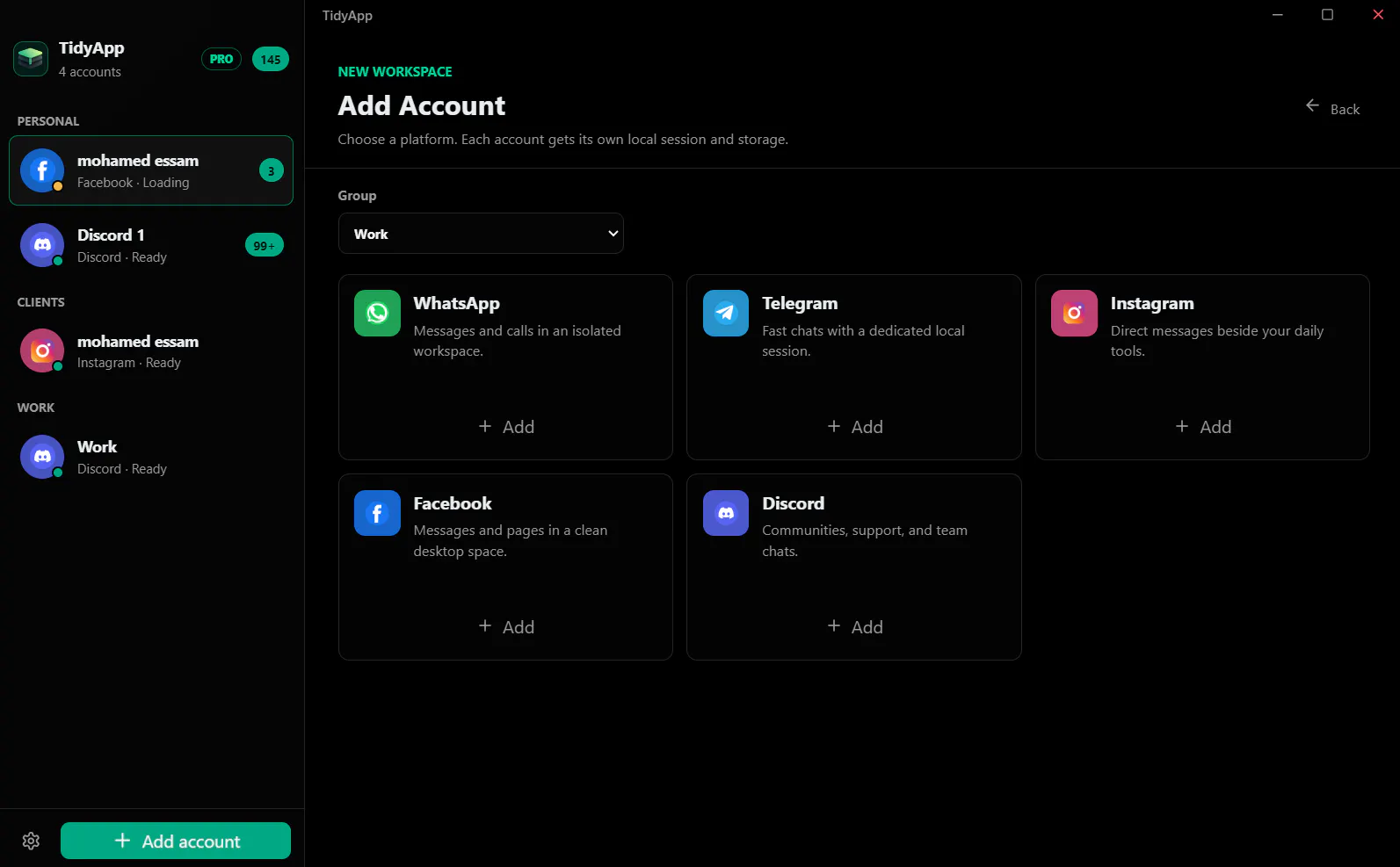Screen dimensions: 1400x867
Task: Select Work Discord avatar in sidebar
Action: (42, 457)
